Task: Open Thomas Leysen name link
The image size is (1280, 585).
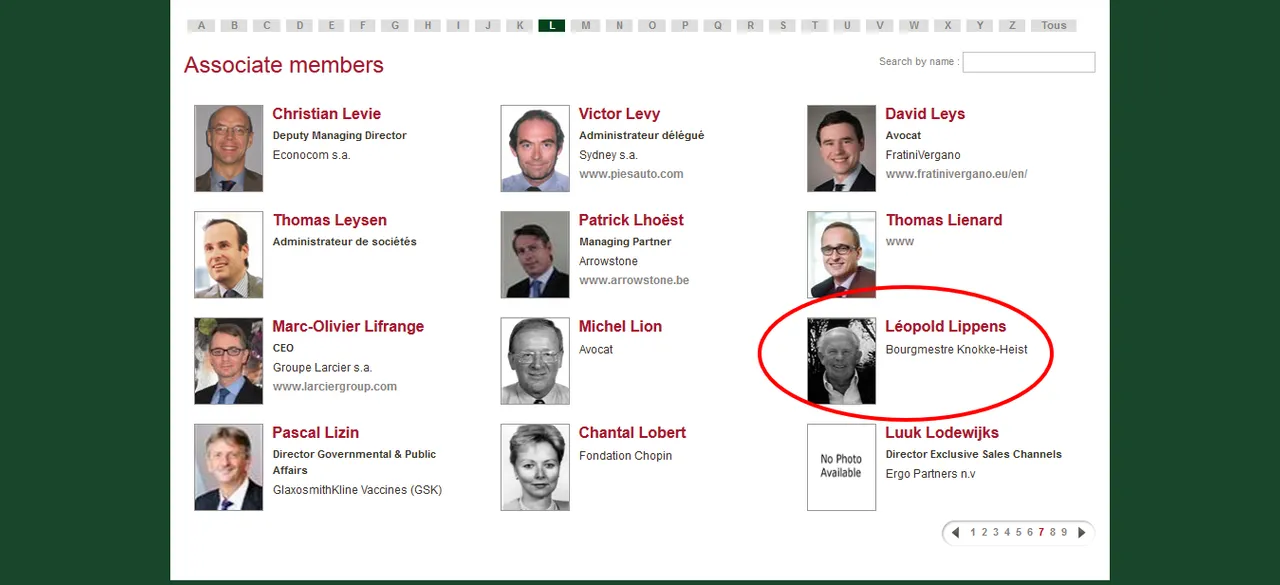Action: (x=330, y=220)
